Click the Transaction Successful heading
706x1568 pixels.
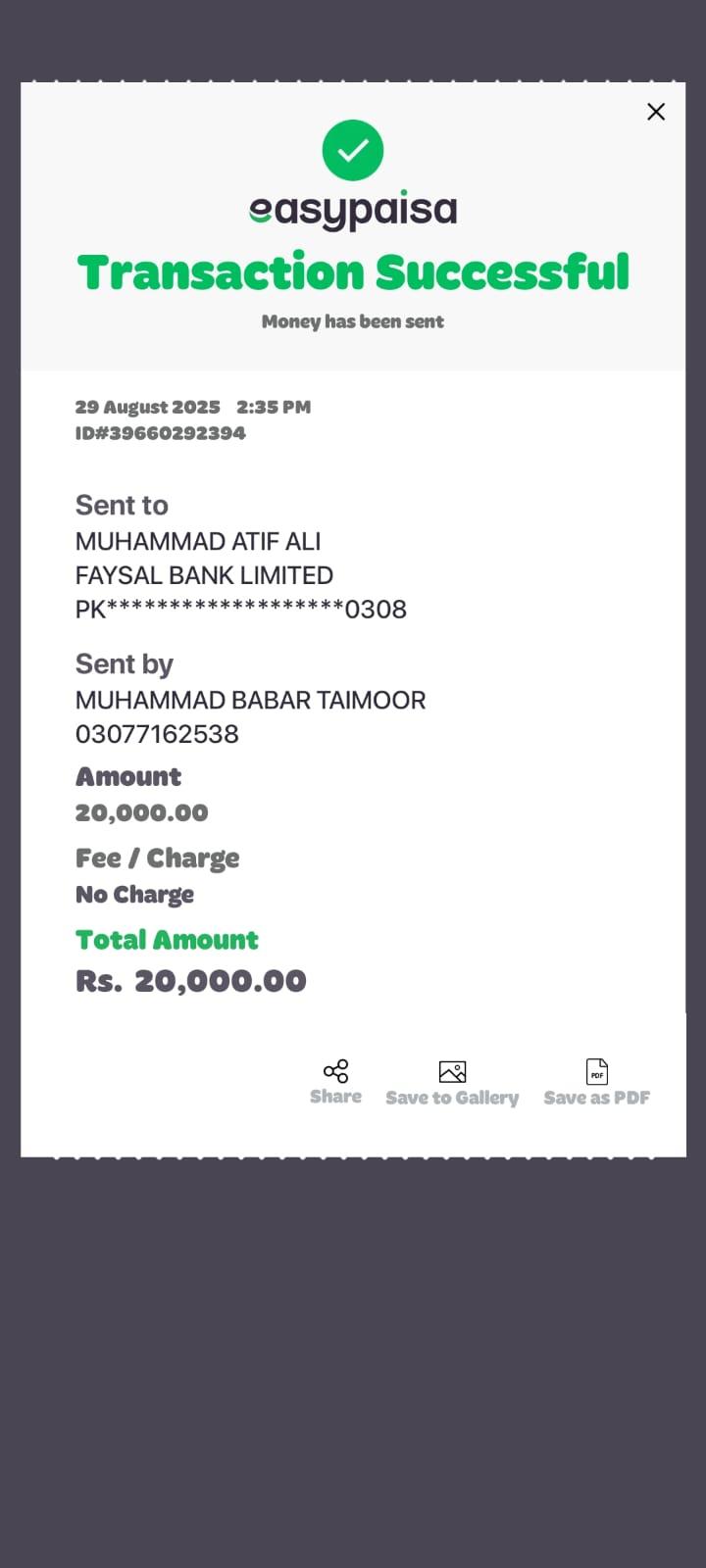[x=353, y=272]
